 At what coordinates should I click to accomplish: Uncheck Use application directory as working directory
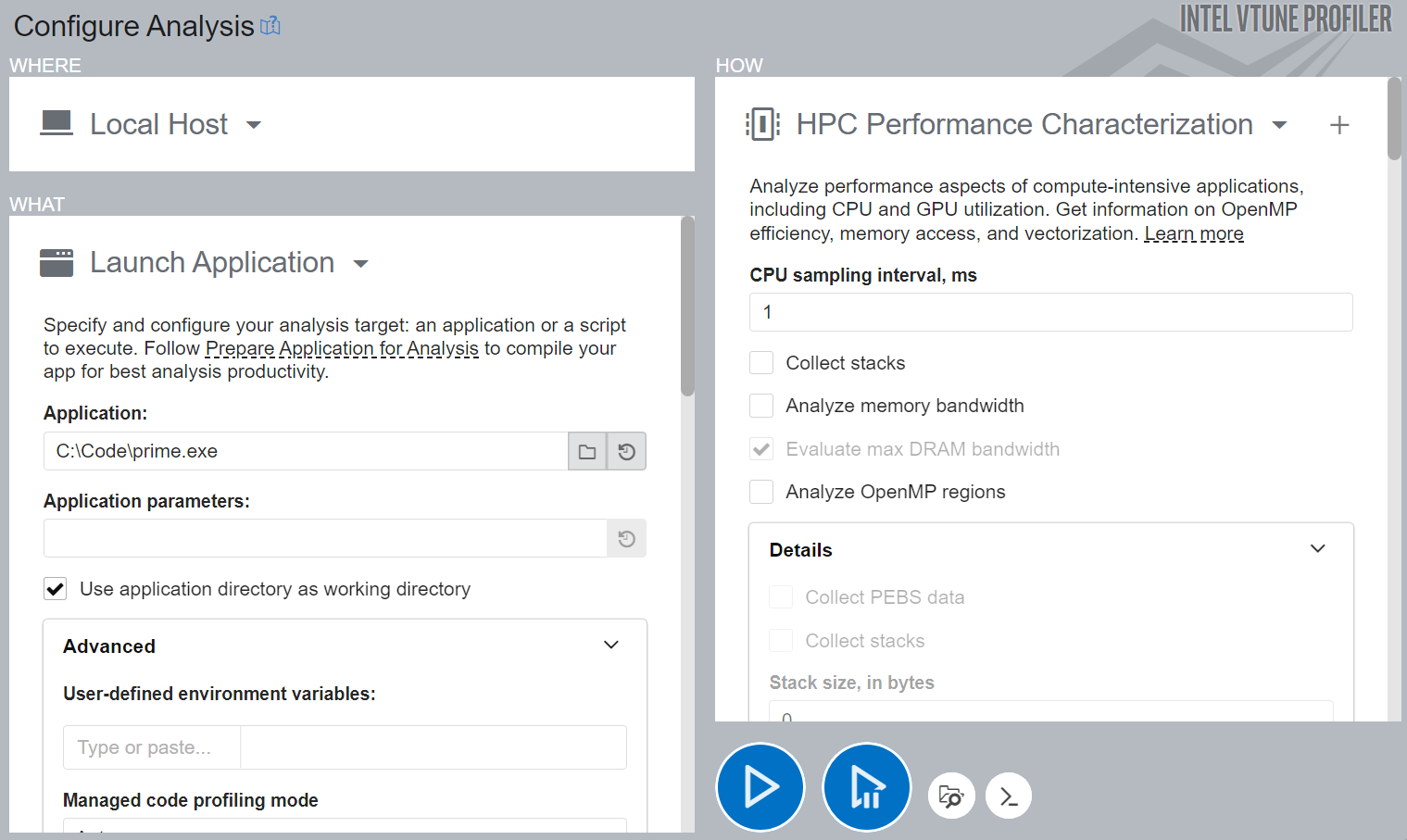click(56, 589)
